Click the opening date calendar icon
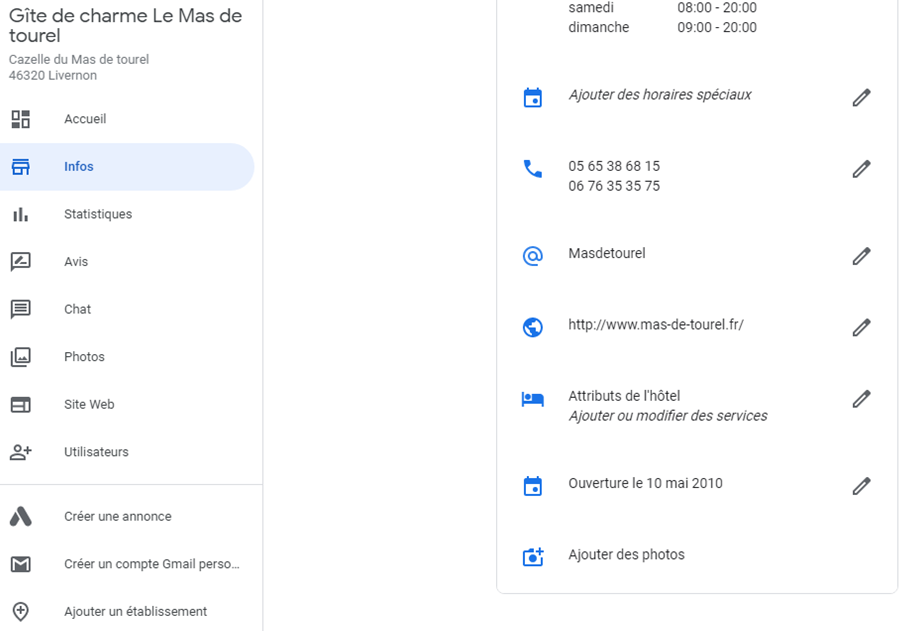The height and width of the screenshot is (631, 923). (x=533, y=486)
